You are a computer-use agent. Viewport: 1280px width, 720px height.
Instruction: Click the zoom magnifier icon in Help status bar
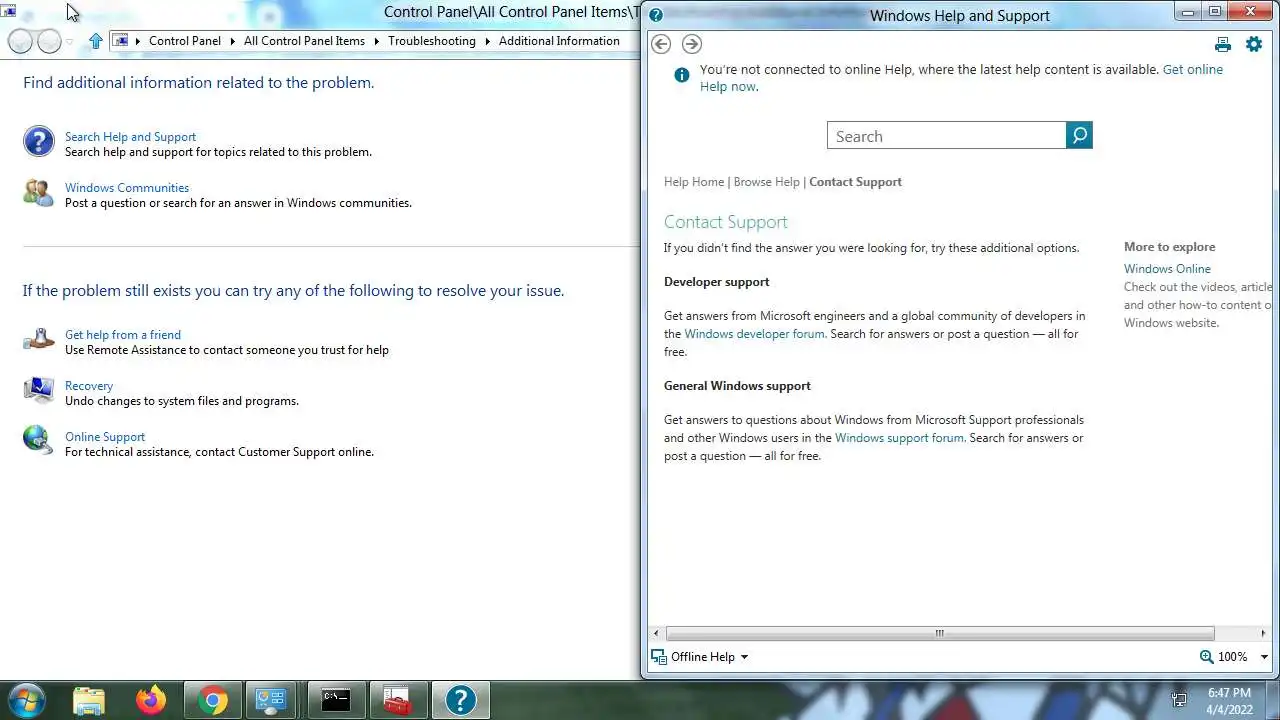(x=1206, y=657)
